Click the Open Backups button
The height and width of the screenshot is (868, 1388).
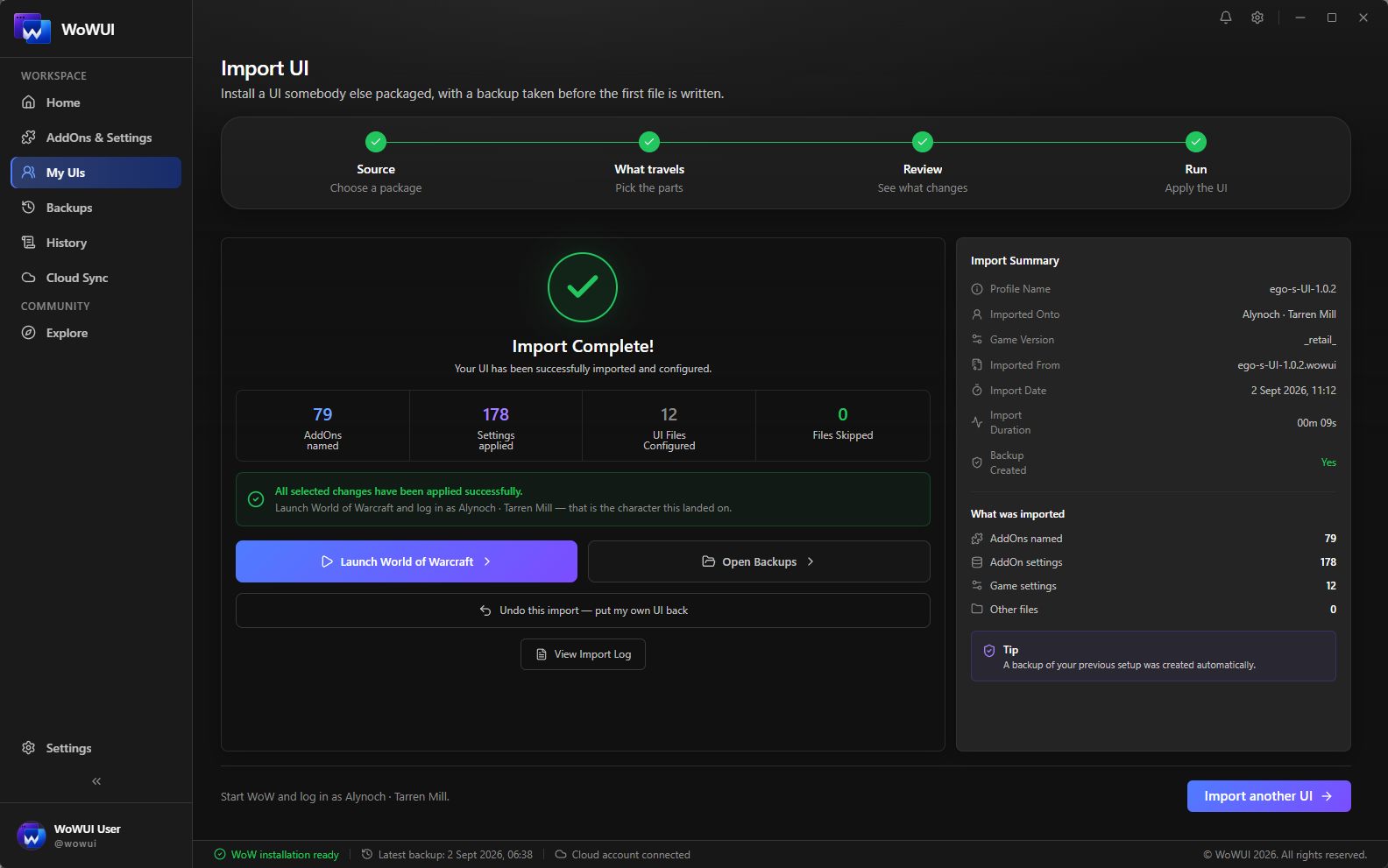click(759, 561)
